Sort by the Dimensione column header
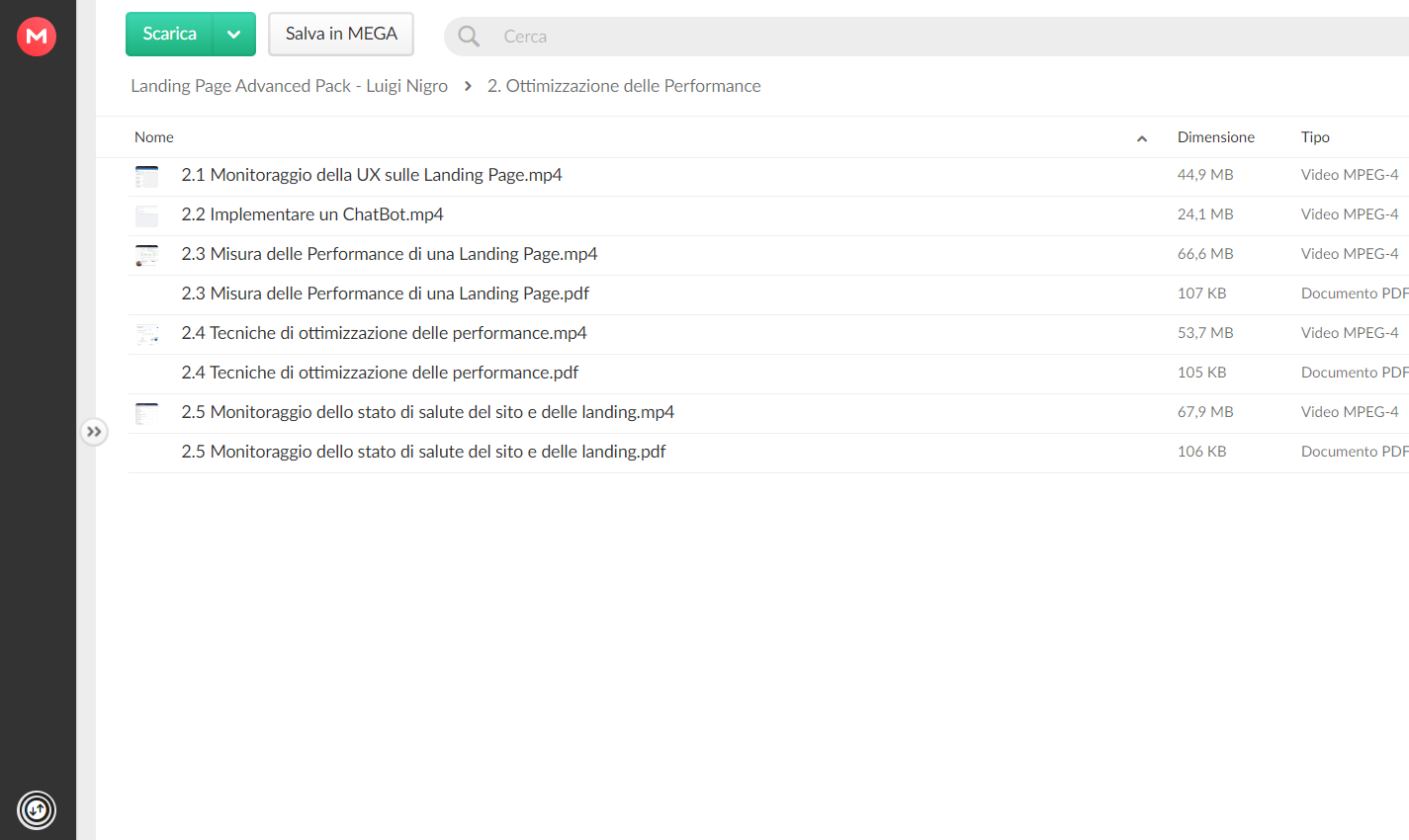The height and width of the screenshot is (840, 1409). click(1216, 137)
